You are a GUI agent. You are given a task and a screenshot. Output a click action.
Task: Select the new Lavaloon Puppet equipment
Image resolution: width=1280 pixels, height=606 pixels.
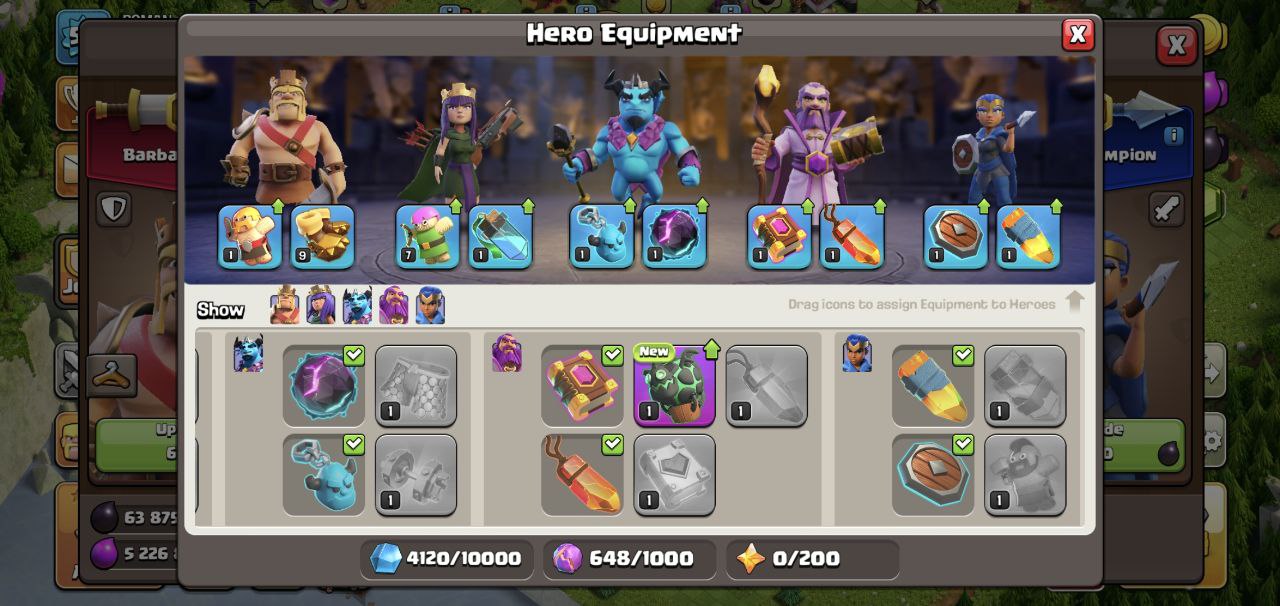pyautogui.click(x=675, y=386)
